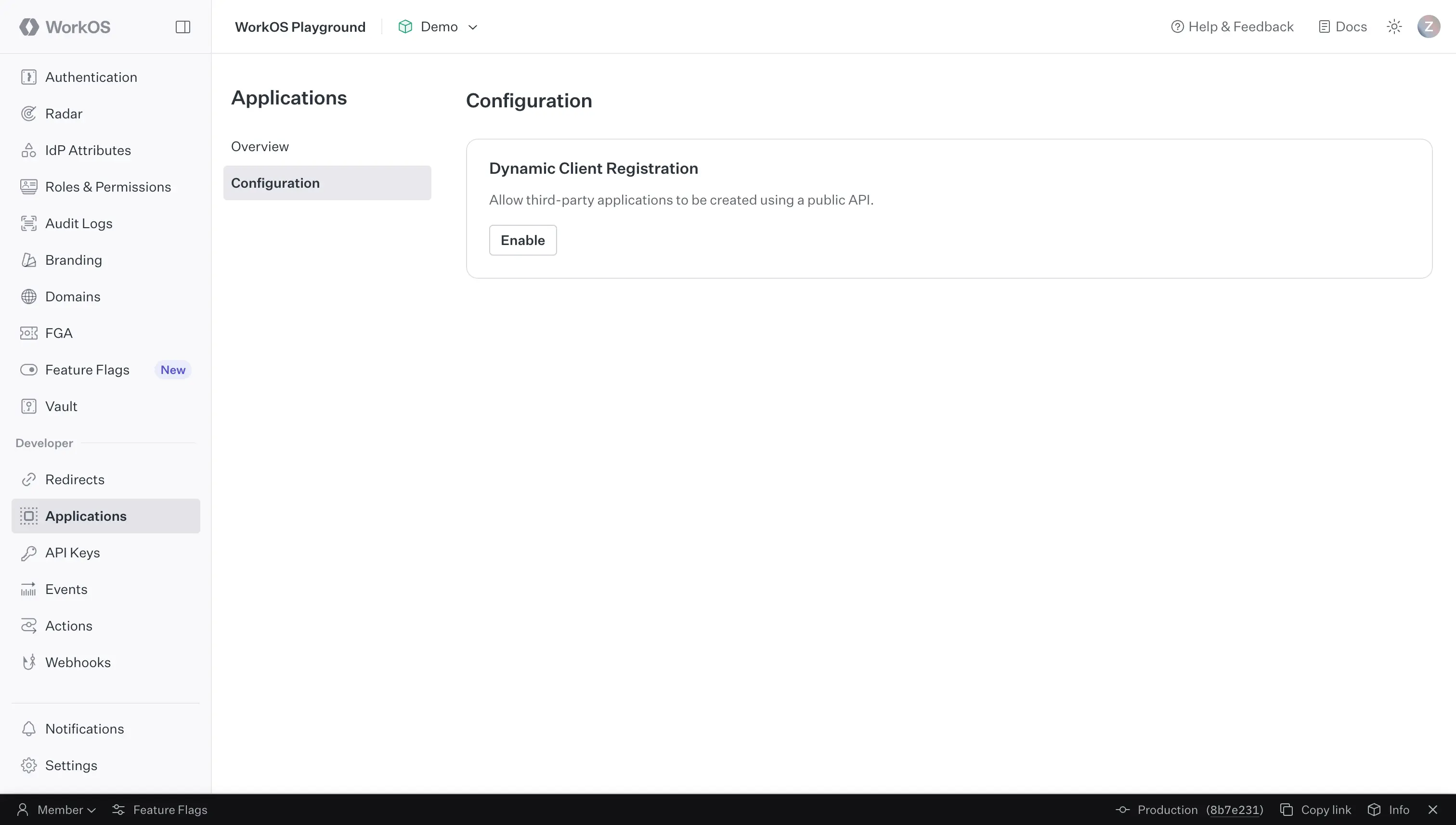The image size is (1456, 825).
Task: Open the Authentication menu item
Action: pos(105,77)
